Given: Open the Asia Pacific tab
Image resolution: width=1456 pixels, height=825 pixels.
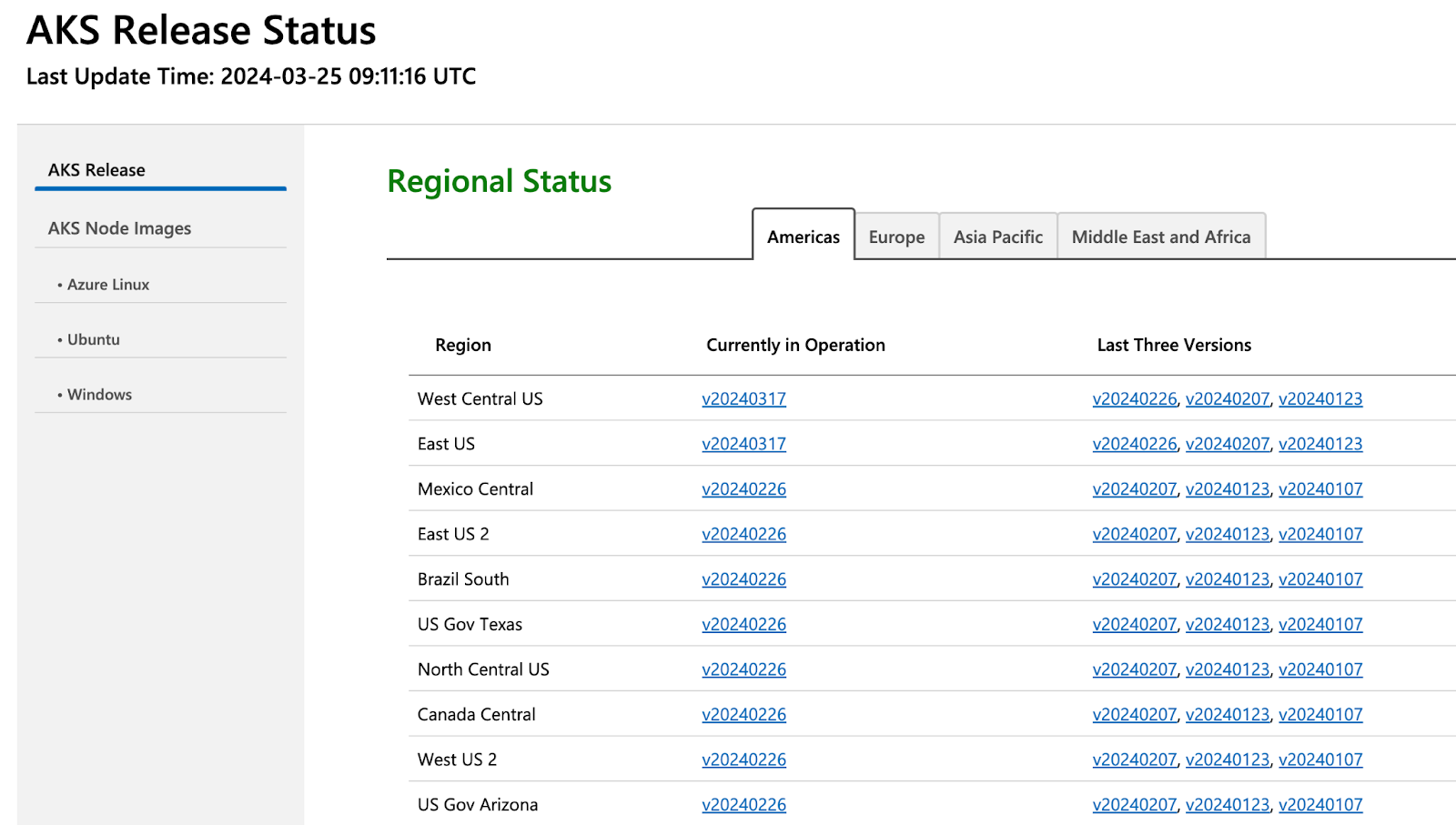Looking at the screenshot, I should [998, 236].
